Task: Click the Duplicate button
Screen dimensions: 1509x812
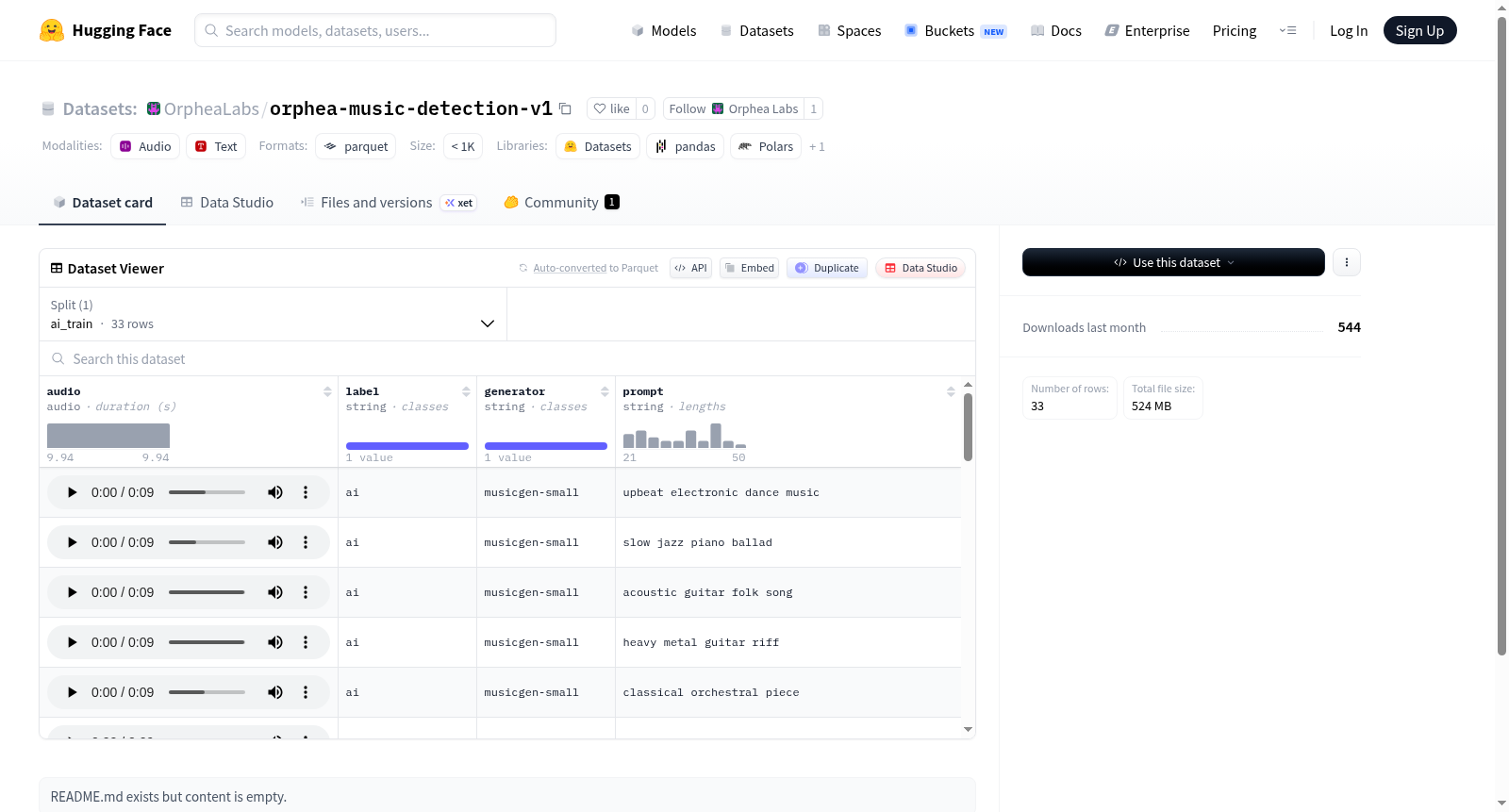Action: click(826, 268)
